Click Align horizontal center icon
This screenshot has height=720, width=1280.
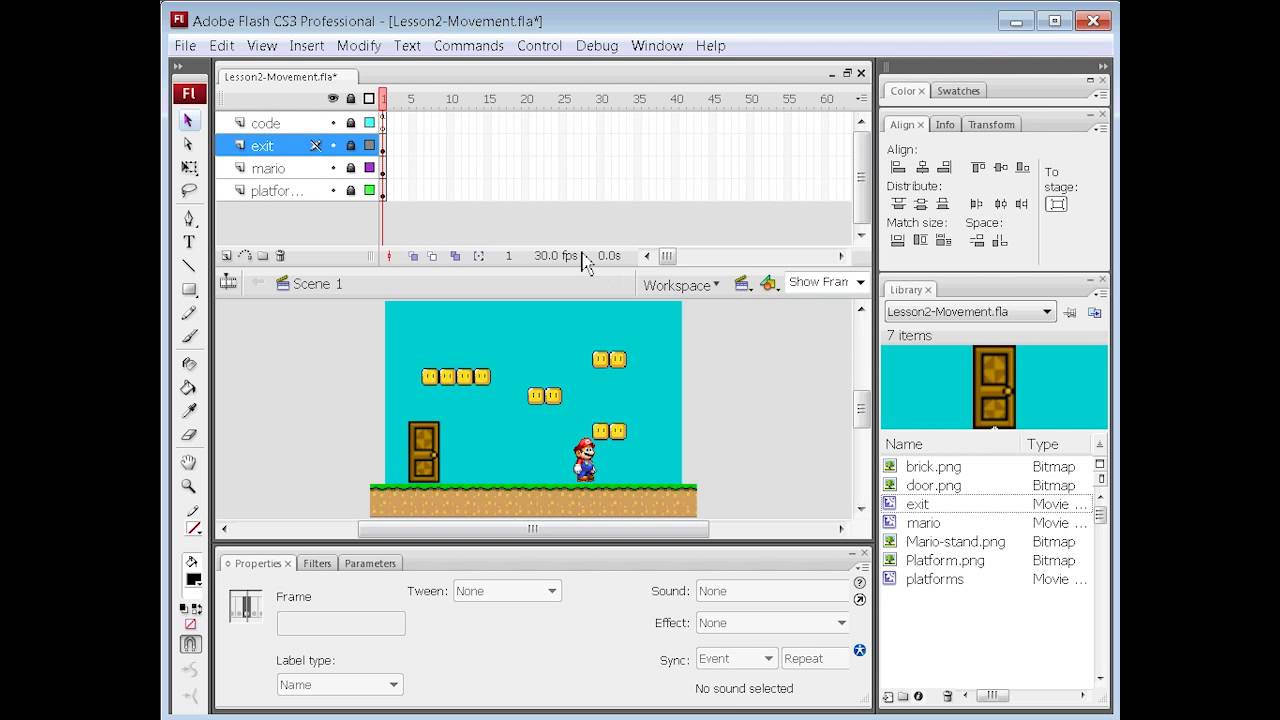(x=921, y=167)
